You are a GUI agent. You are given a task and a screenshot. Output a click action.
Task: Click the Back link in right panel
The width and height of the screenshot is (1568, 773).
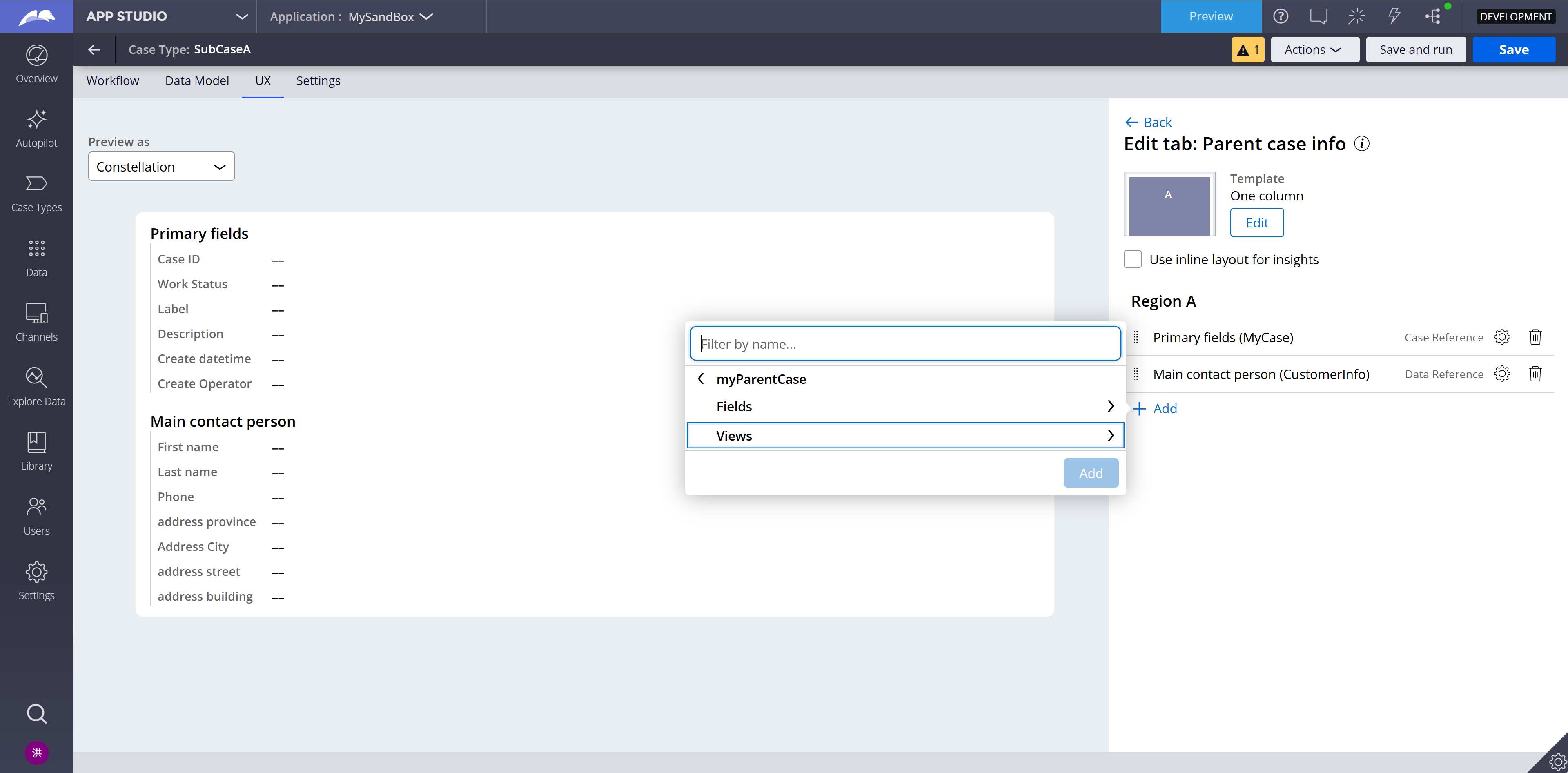coord(1148,123)
